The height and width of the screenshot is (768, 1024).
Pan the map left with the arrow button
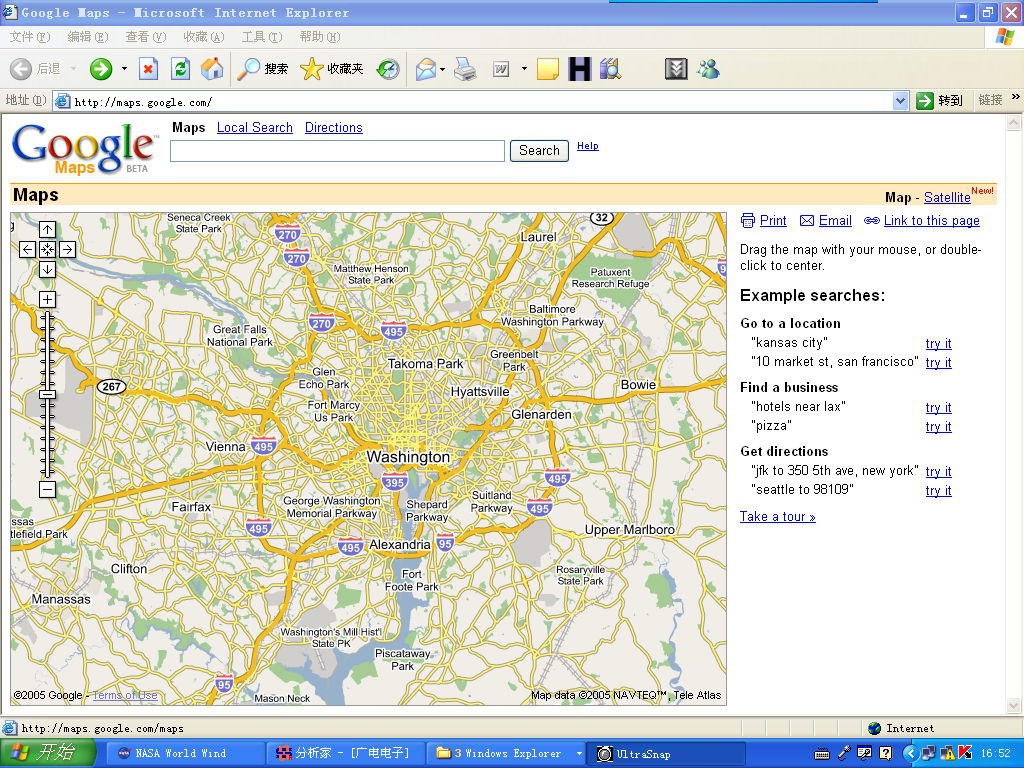27,250
